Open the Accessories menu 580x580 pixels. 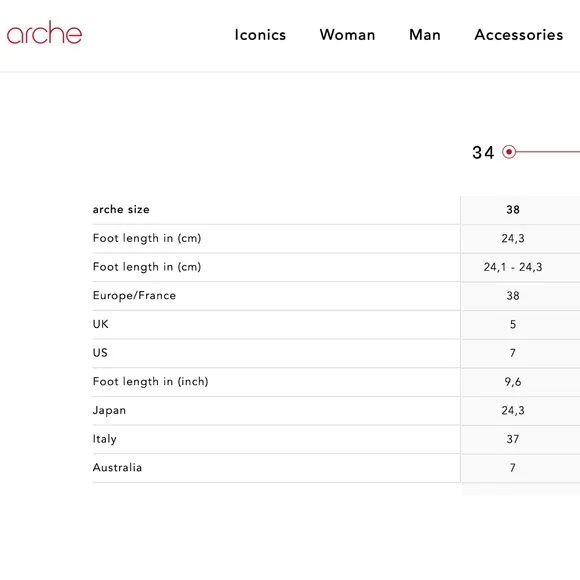(519, 35)
